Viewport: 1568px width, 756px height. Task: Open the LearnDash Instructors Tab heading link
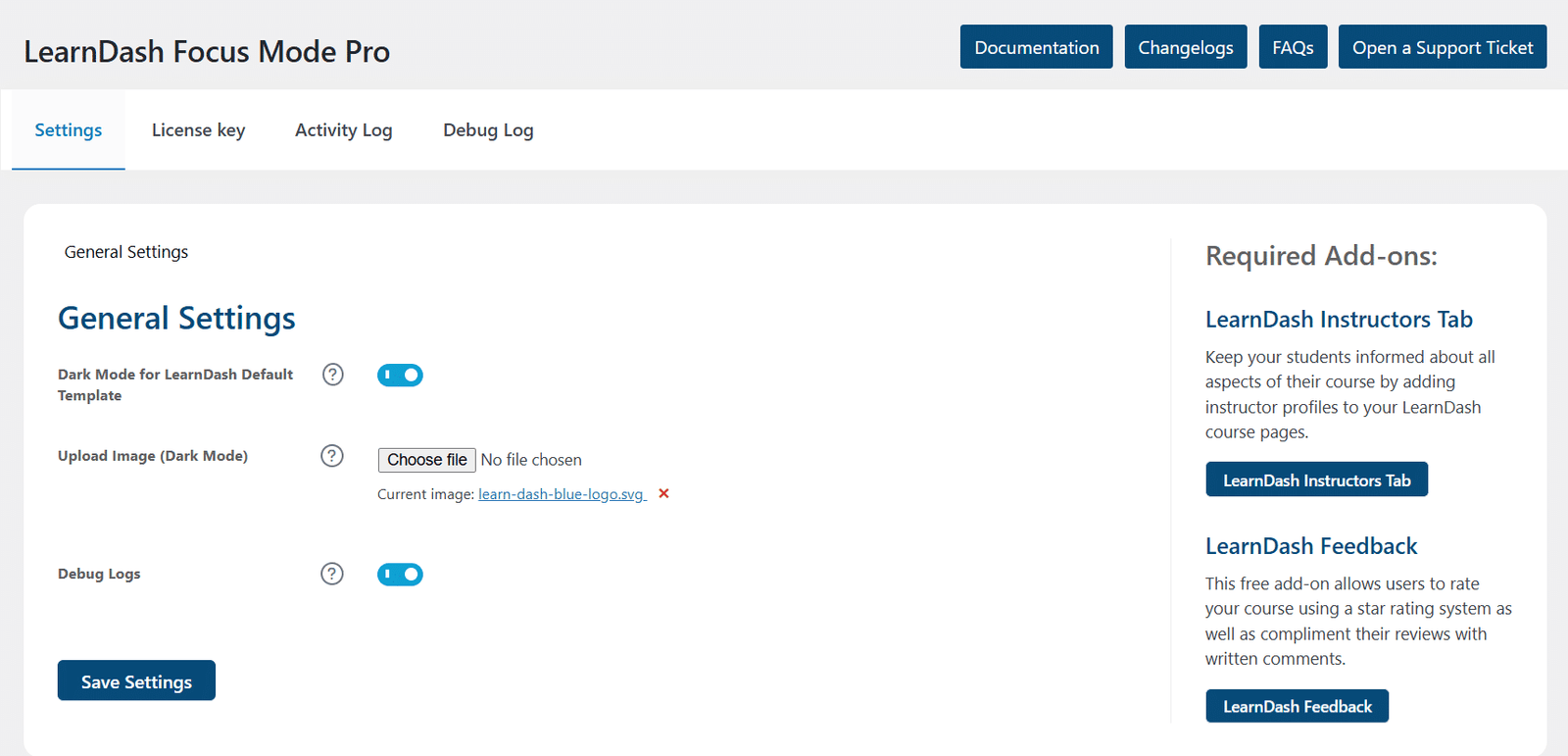point(1339,320)
